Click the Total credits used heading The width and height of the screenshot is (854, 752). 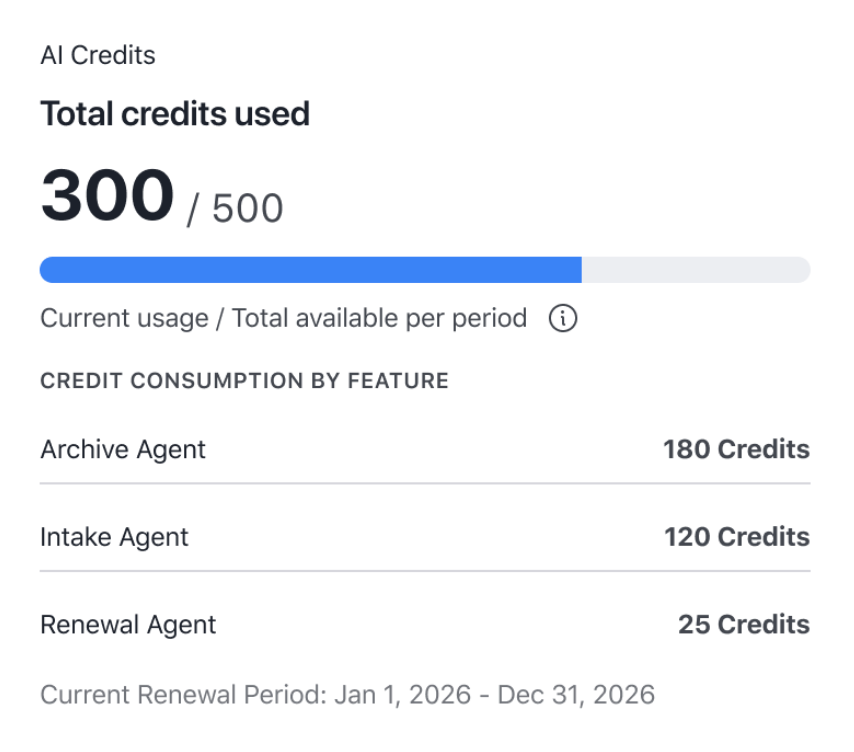point(175,114)
